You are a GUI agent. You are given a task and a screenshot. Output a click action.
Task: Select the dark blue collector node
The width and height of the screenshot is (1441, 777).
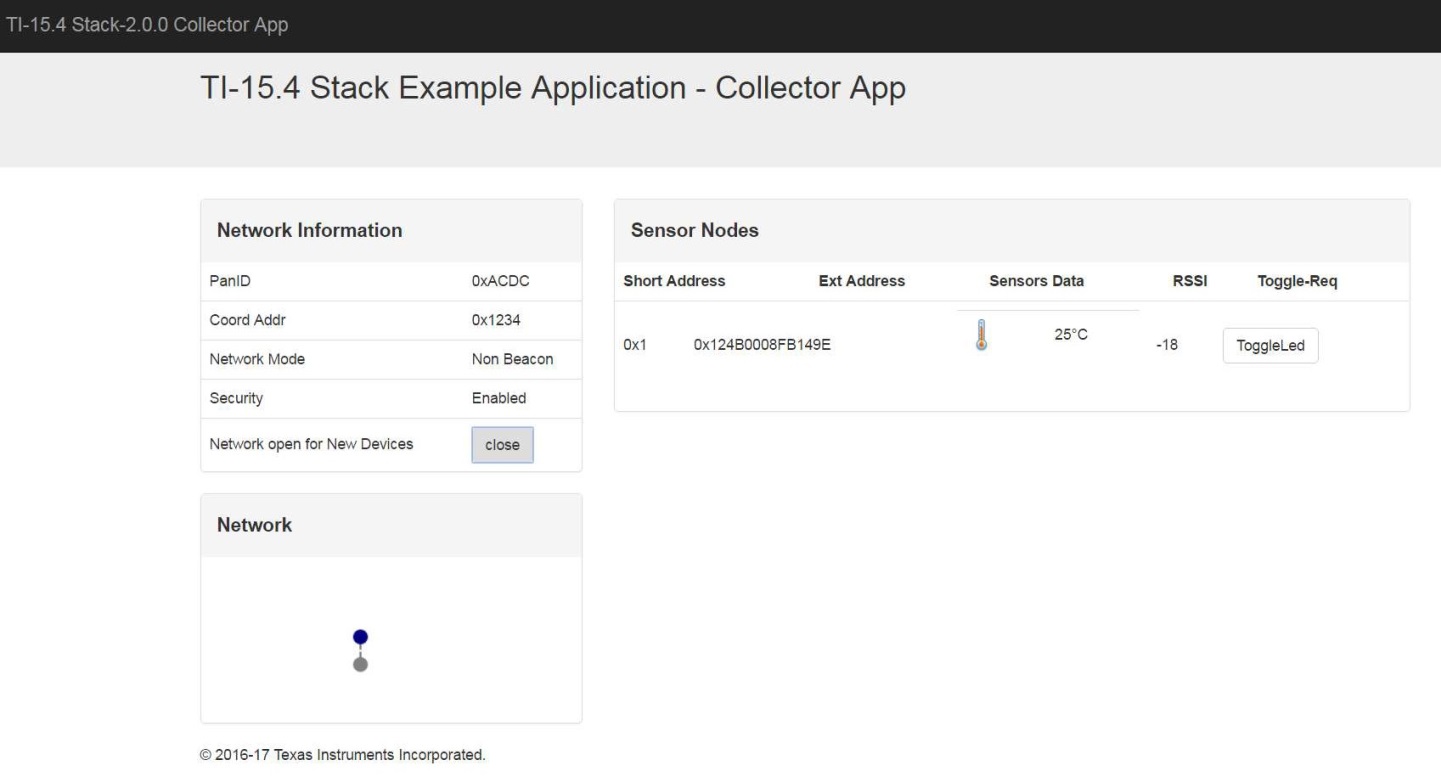[x=361, y=636]
